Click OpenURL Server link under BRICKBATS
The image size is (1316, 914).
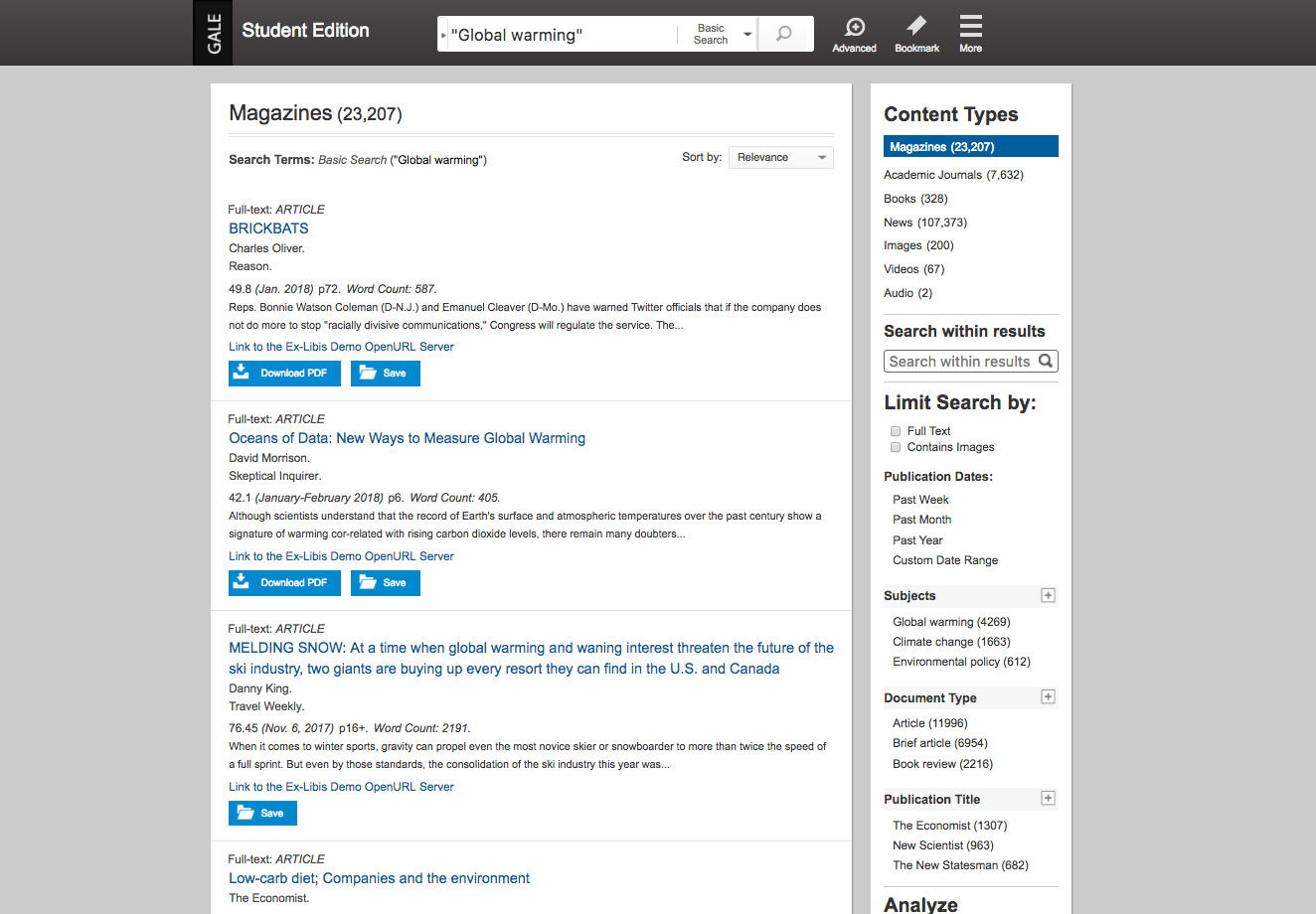pos(341,347)
